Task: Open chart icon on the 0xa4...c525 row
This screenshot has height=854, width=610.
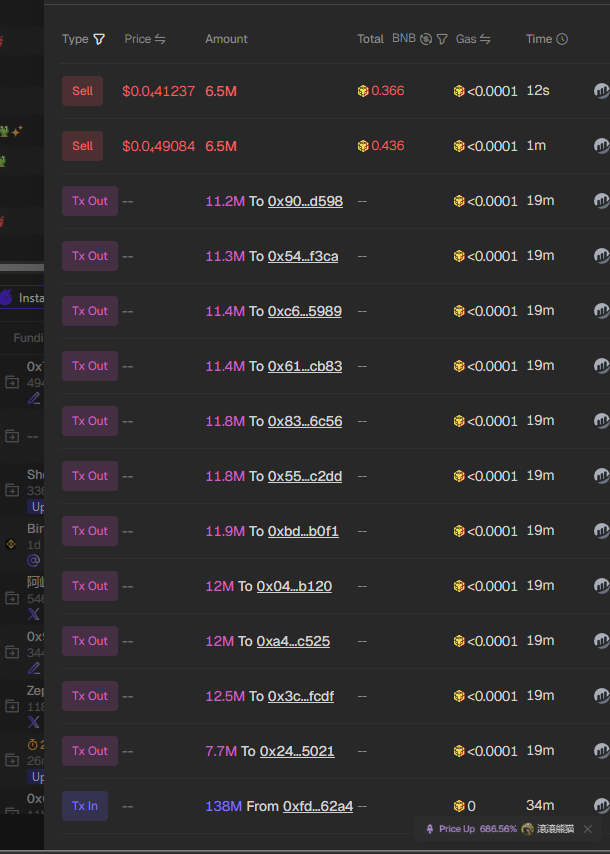Action: pos(601,641)
